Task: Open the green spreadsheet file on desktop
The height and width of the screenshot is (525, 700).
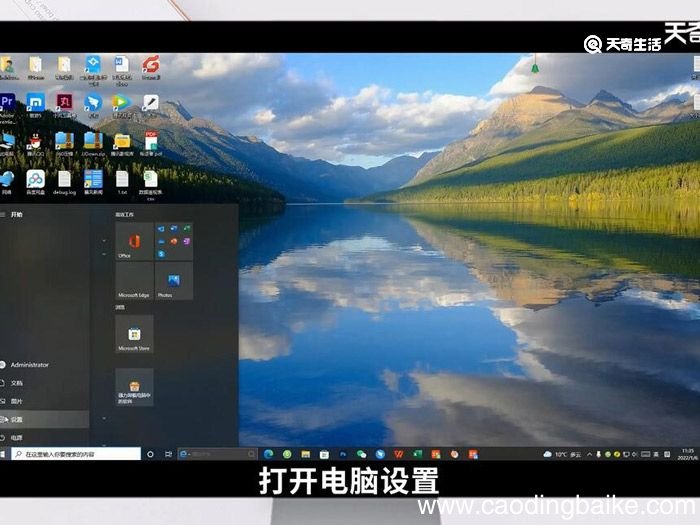Action: [150, 185]
